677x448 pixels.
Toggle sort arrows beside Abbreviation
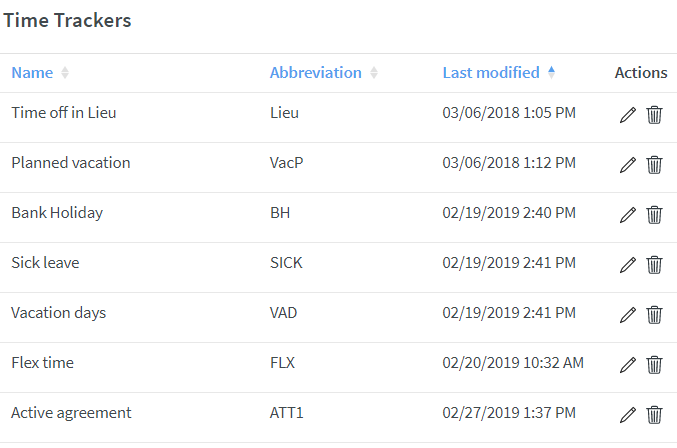pyautogui.click(x=374, y=73)
